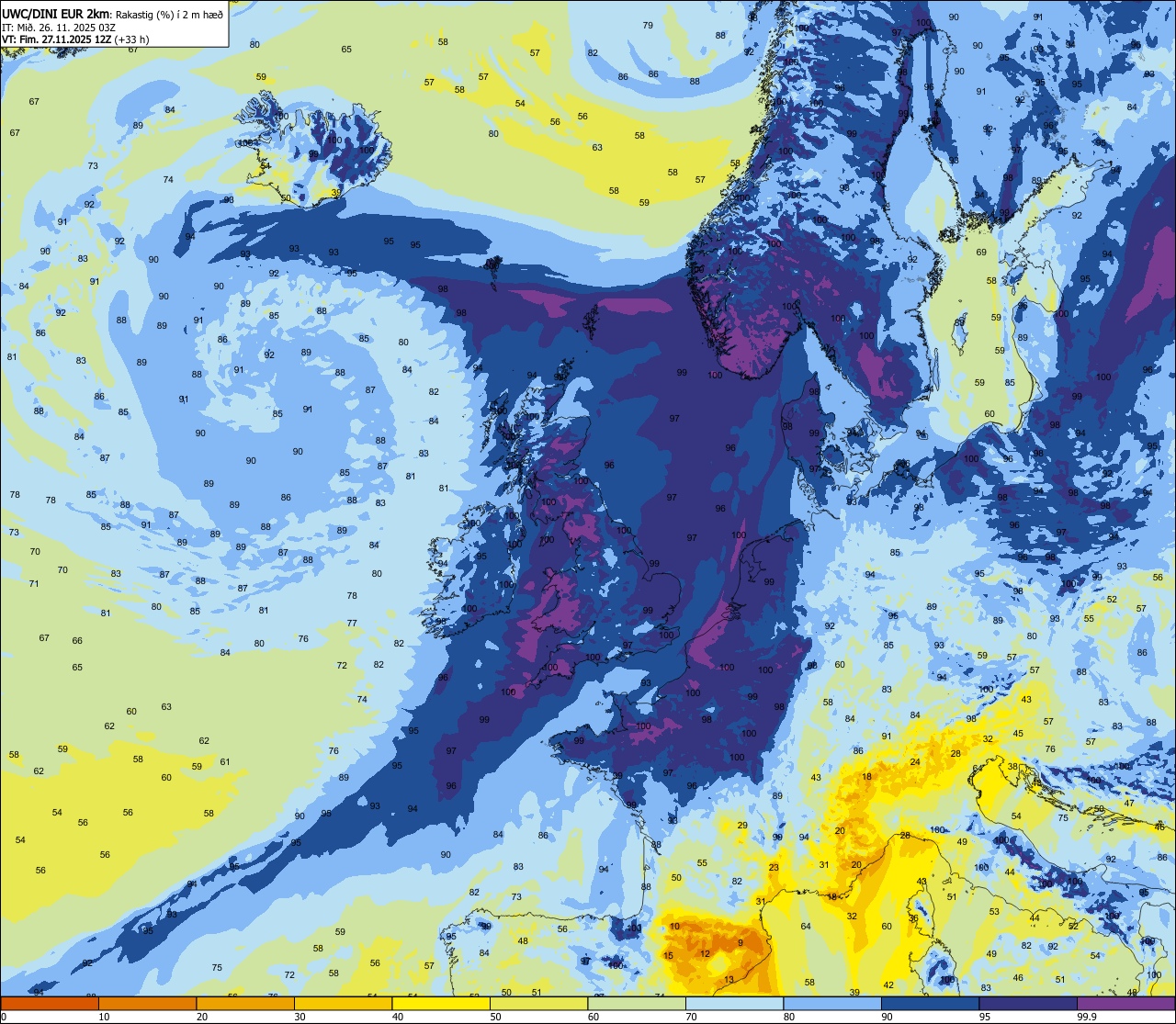Viewport: 1176px width, 1024px height.
Task: Click the single-digit value '9' on map
Action: (x=740, y=943)
